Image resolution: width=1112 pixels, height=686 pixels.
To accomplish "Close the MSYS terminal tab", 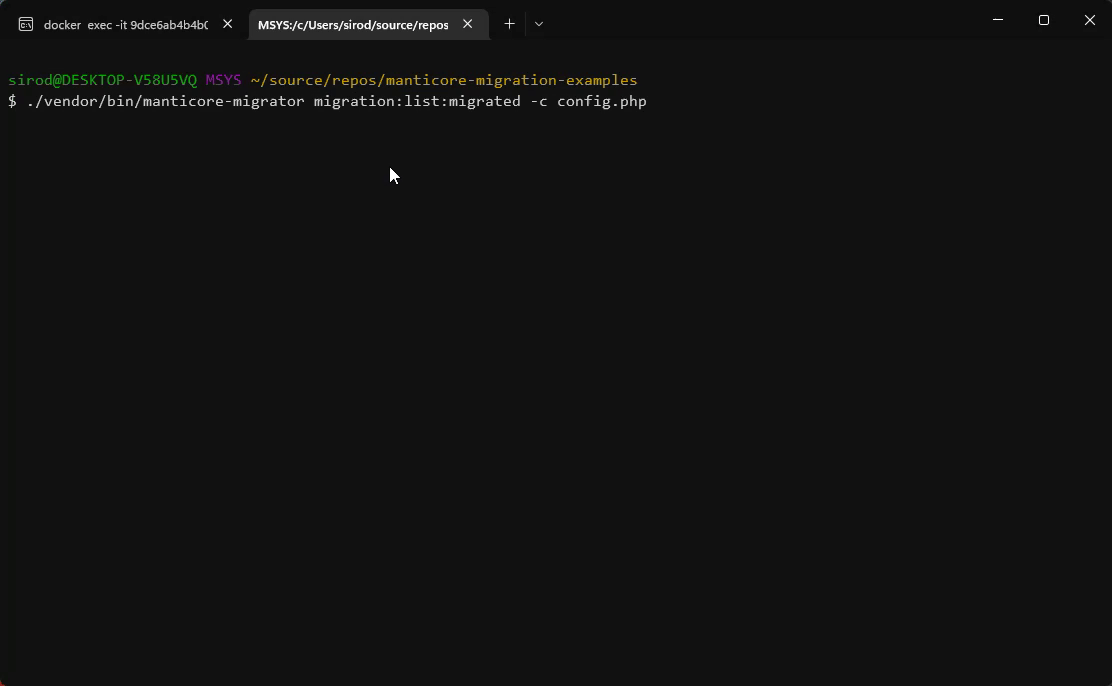I will click(467, 24).
